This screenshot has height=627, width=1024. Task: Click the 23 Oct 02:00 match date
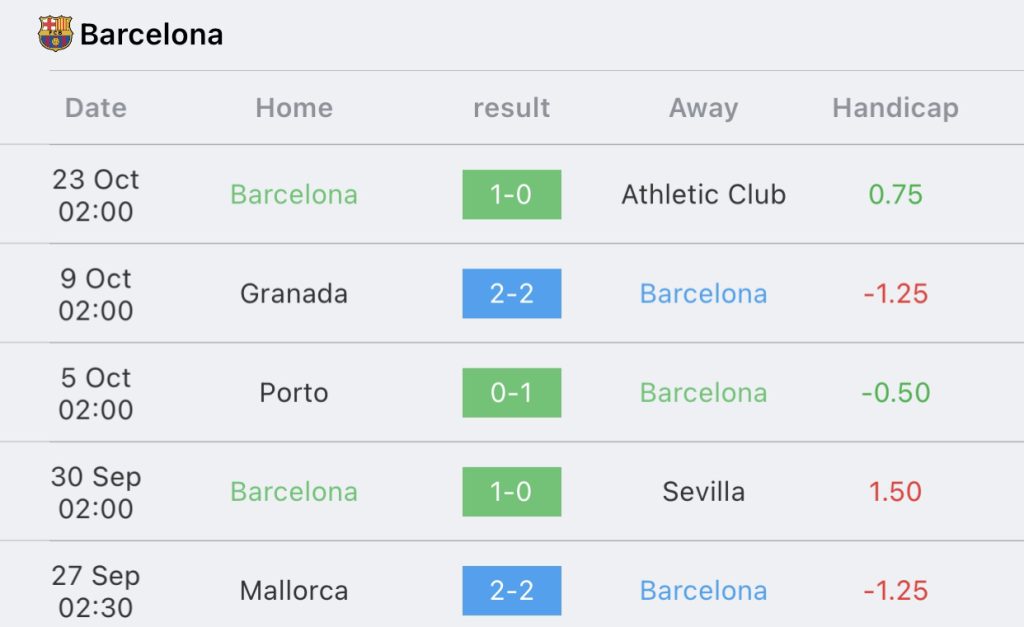point(96,195)
